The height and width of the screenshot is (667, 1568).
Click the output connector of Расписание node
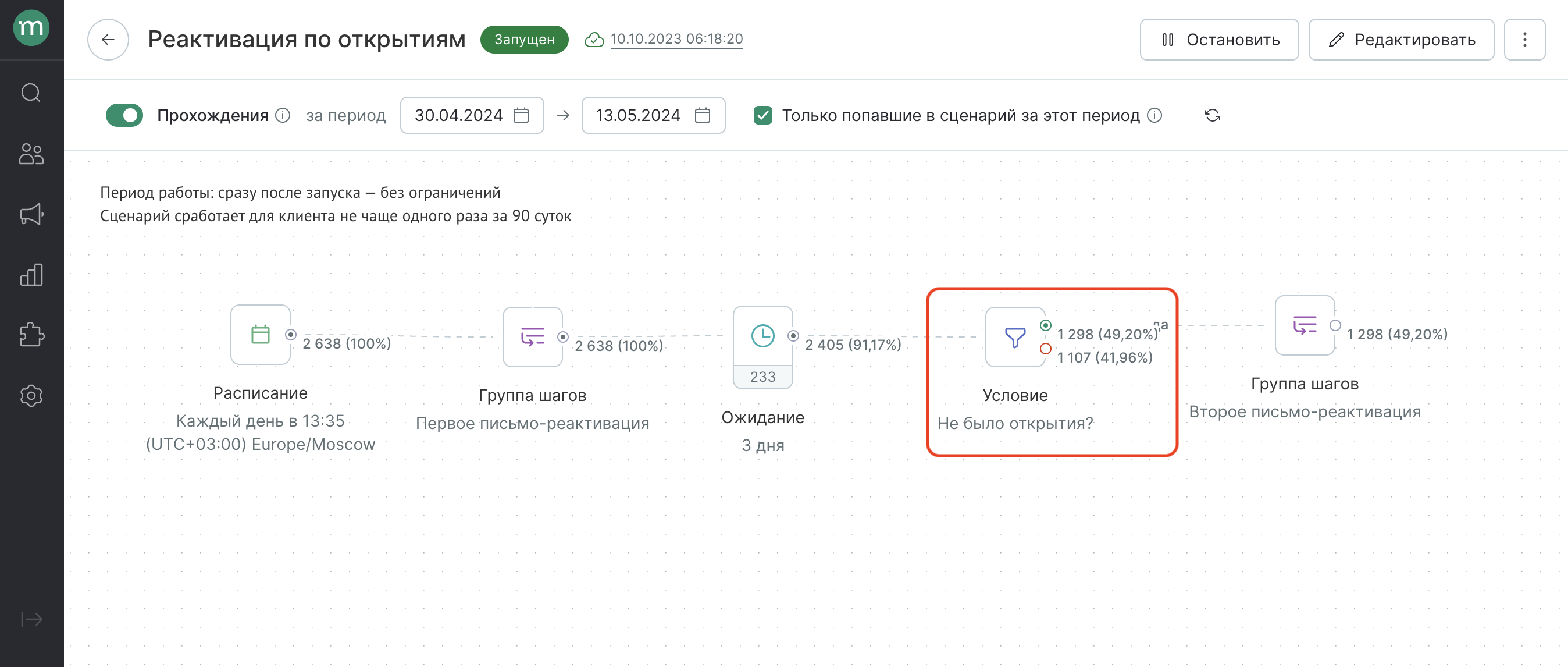point(291,335)
